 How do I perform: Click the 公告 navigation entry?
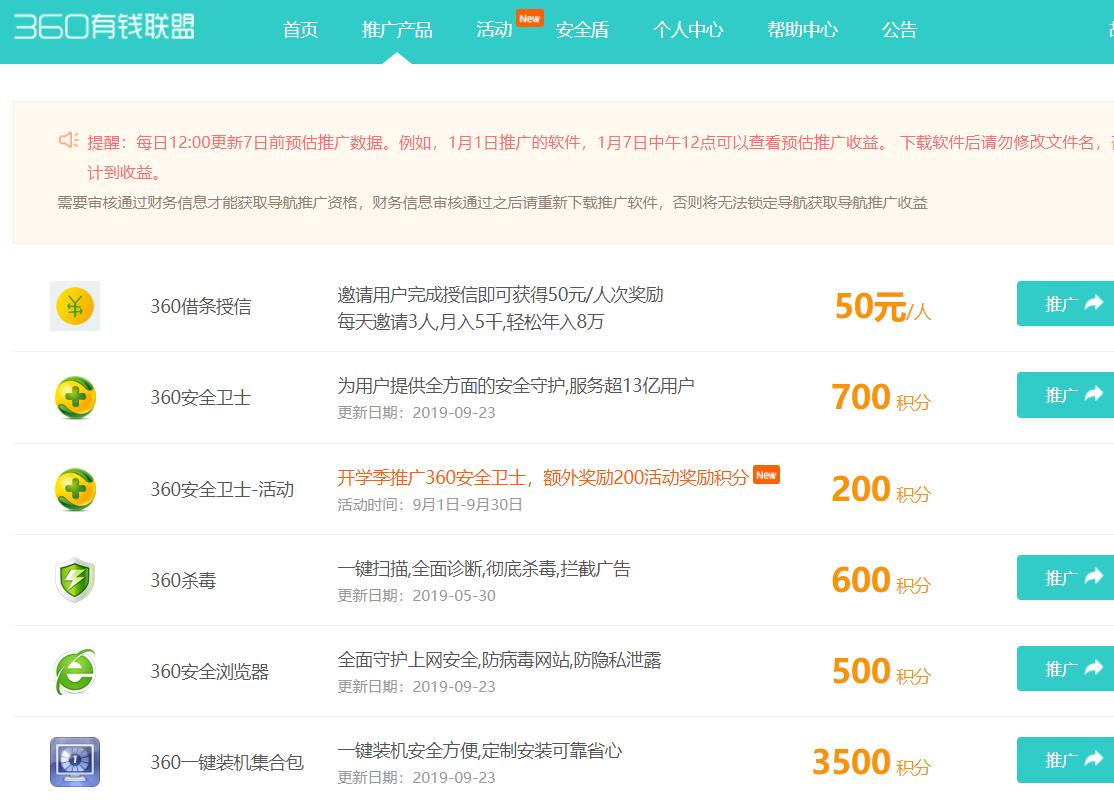898,30
